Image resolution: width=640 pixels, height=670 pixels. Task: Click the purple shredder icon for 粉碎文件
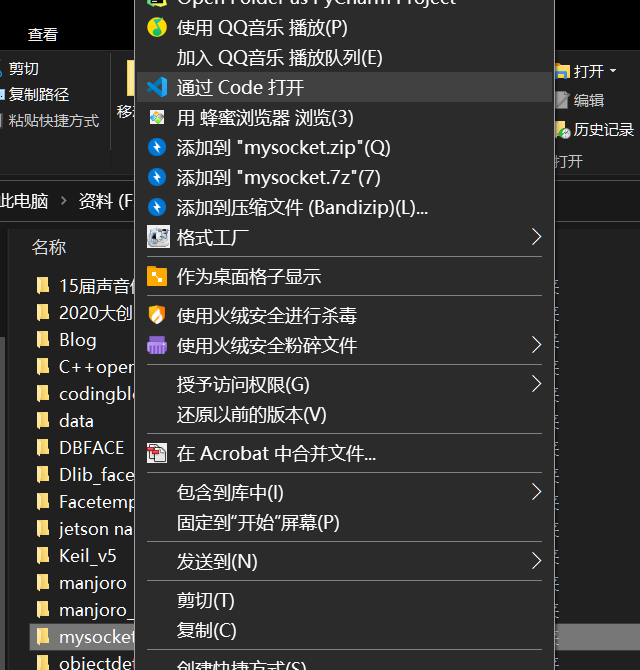tap(157, 345)
